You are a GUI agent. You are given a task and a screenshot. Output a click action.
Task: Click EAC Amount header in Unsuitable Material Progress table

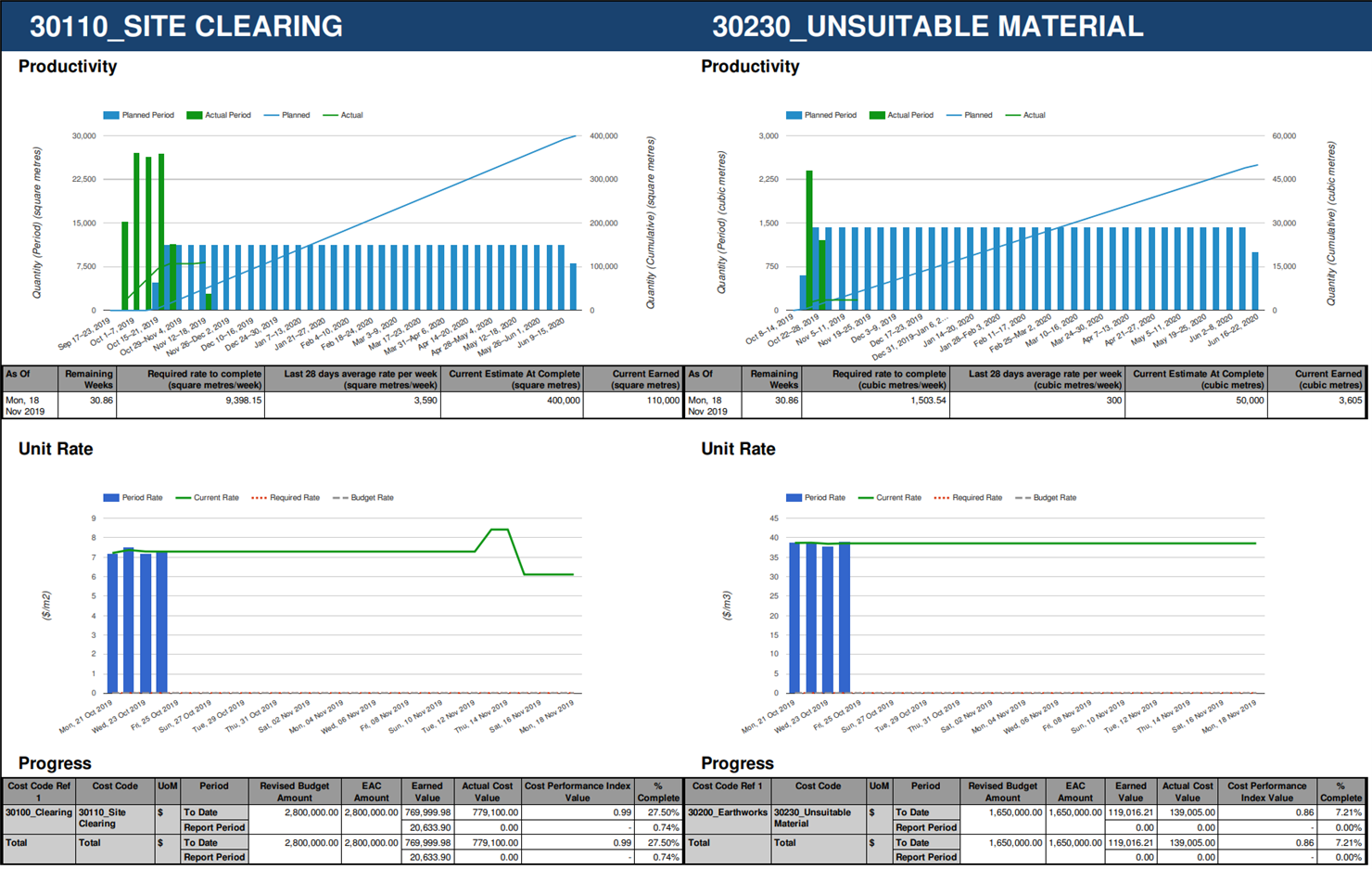[1075, 792]
